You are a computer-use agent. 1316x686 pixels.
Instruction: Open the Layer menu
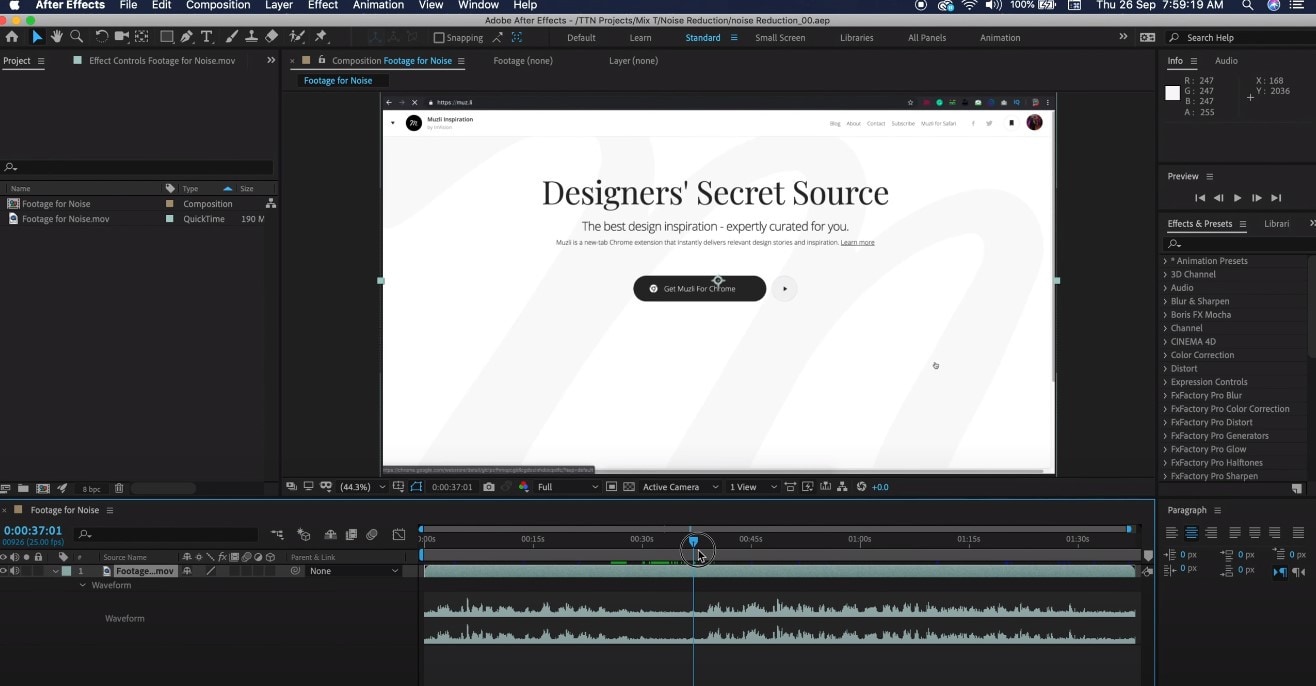pos(279,5)
